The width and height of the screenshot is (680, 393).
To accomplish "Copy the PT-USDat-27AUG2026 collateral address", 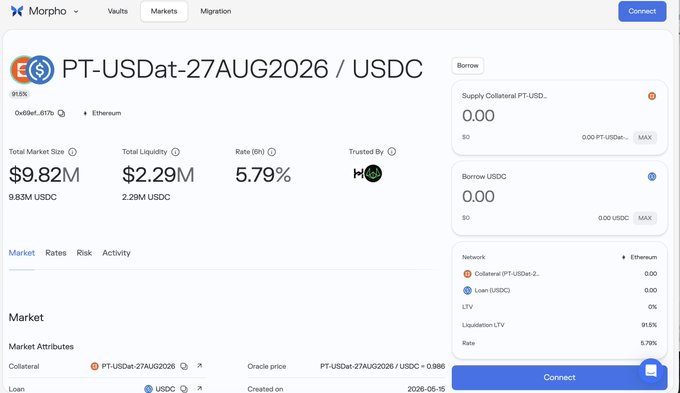I will [184, 366].
